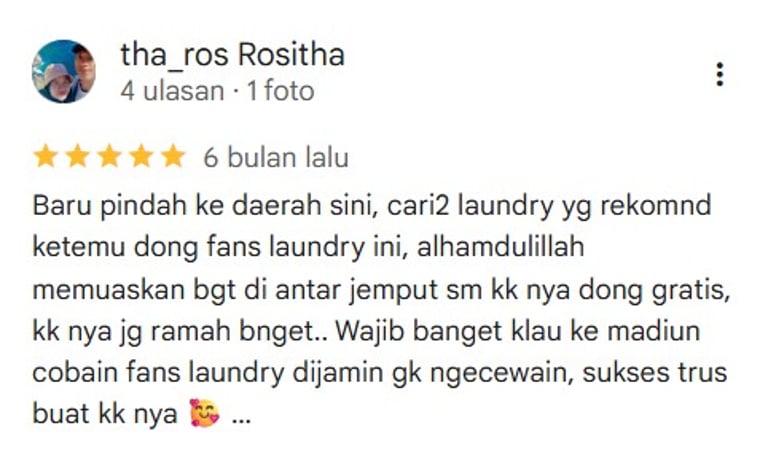Image resolution: width=768 pixels, height=466 pixels.
Task: Click the word "alhamdulillah" in the review
Action: (501, 246)
